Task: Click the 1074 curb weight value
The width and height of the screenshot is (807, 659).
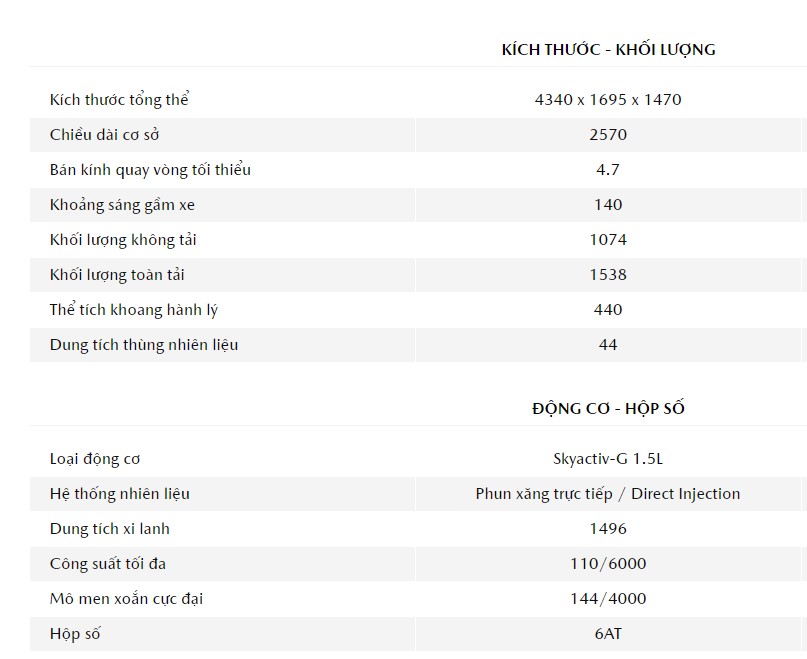Action: pos(608,240)
